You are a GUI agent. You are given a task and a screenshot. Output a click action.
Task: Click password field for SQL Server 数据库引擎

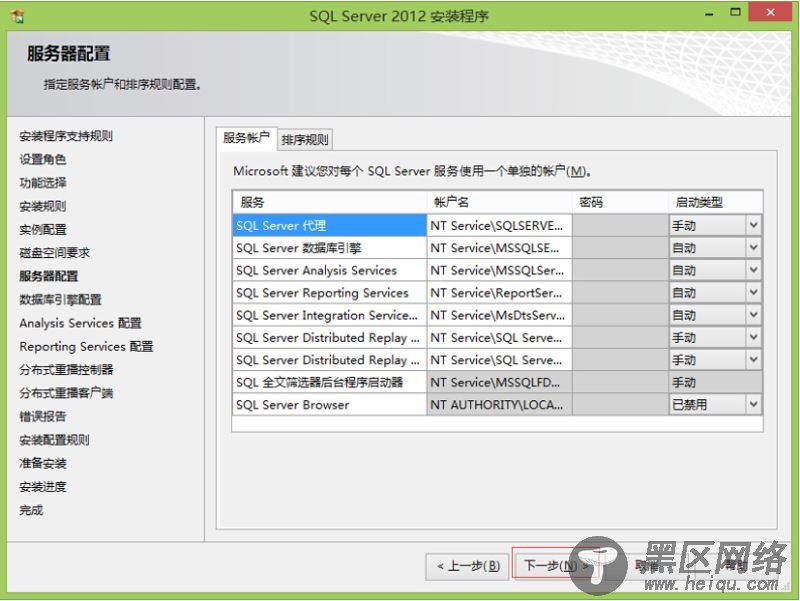tap(620, 247)
